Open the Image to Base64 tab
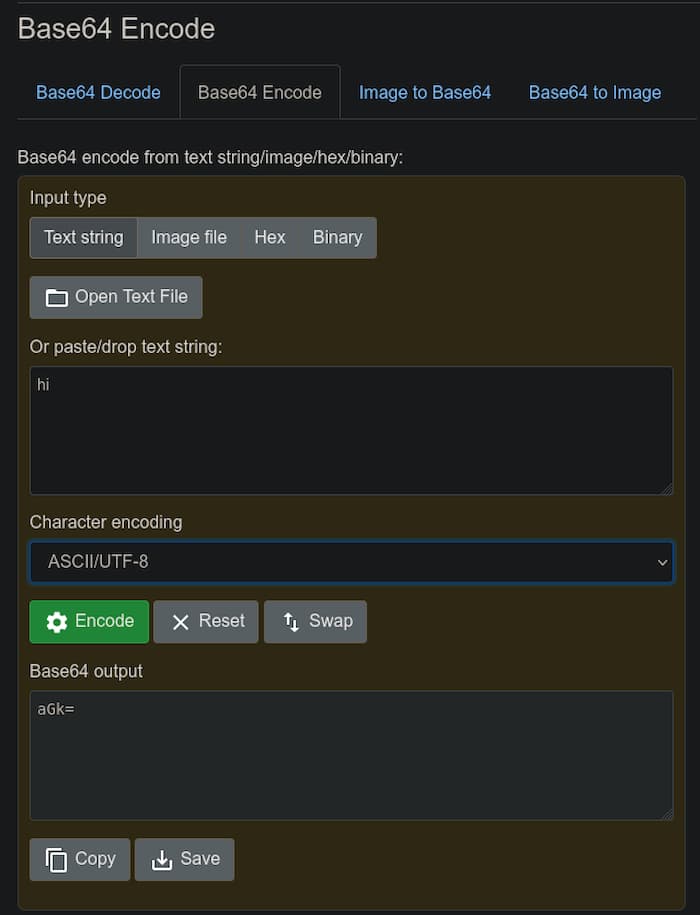This screenshot has height=915, width=700. 425,92
